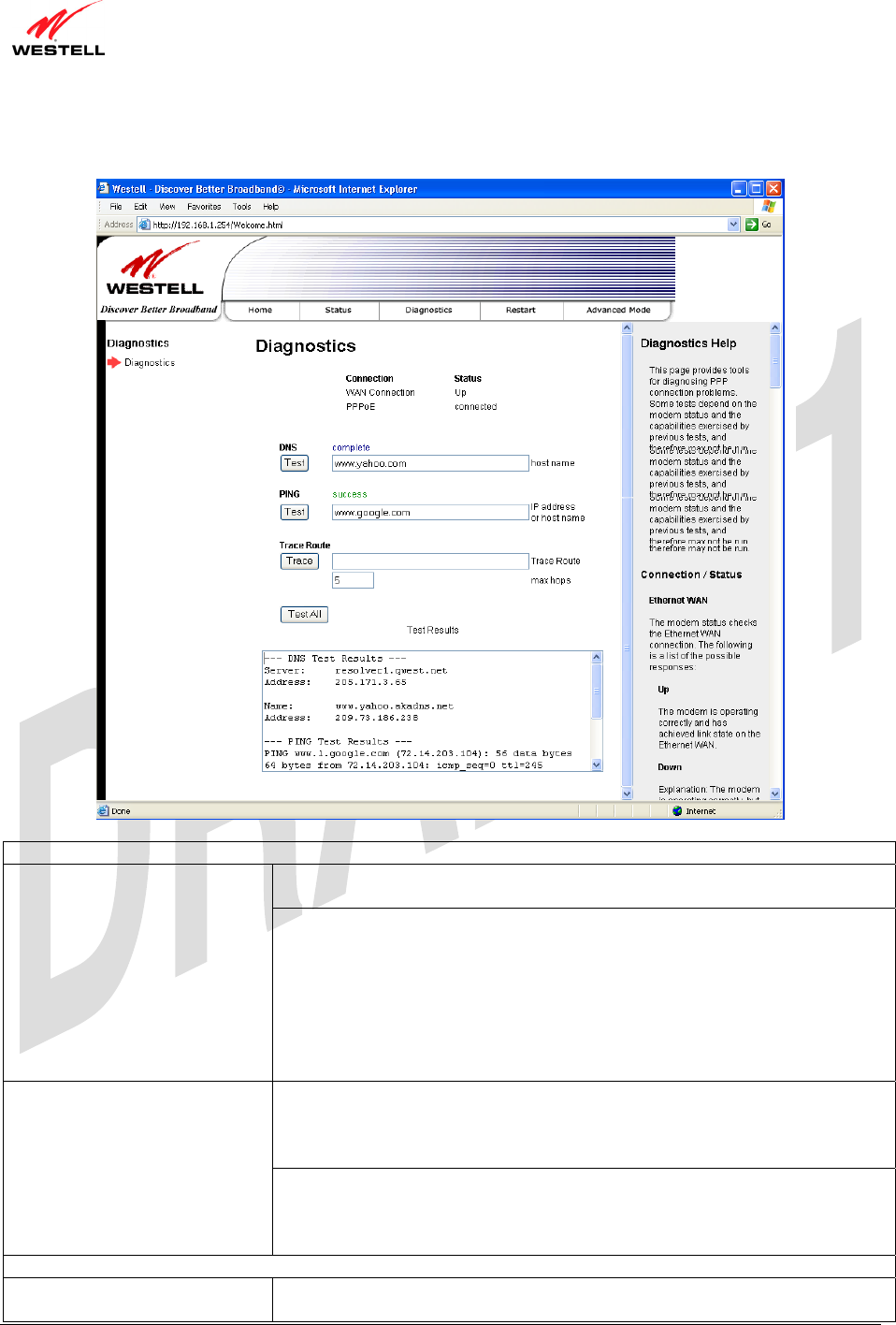Click the 'Ethernet WAN' help heading

(x=678, y=601)
